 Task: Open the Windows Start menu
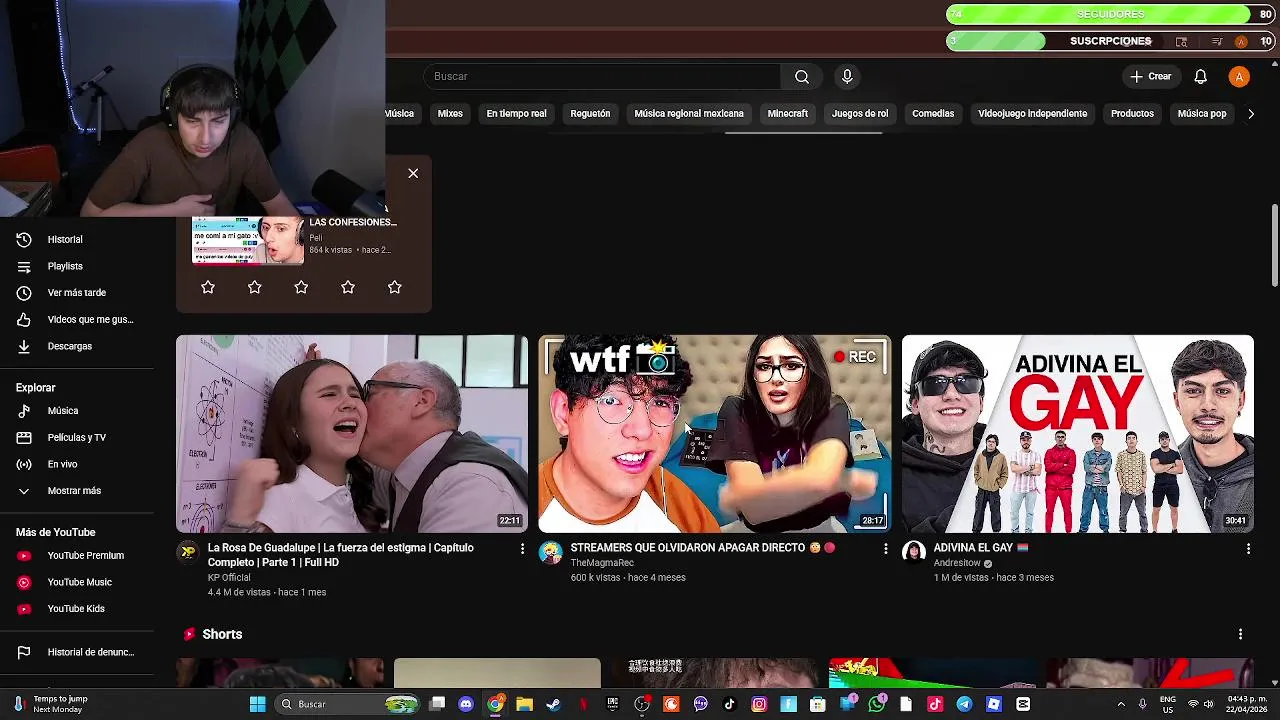pyautogui.click(x=257, y=704)
